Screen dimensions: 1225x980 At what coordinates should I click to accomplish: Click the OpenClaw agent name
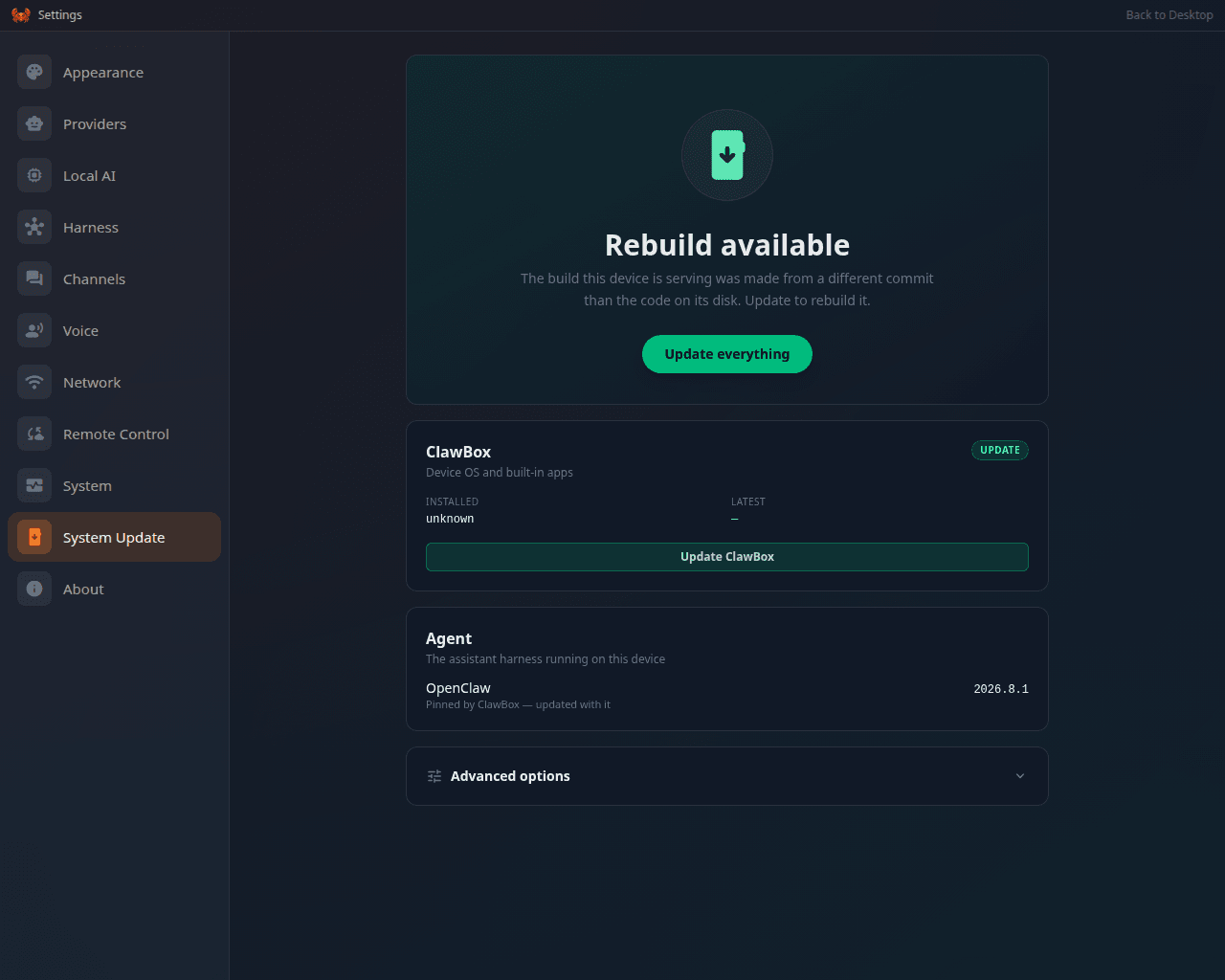[x=458, y=688]
